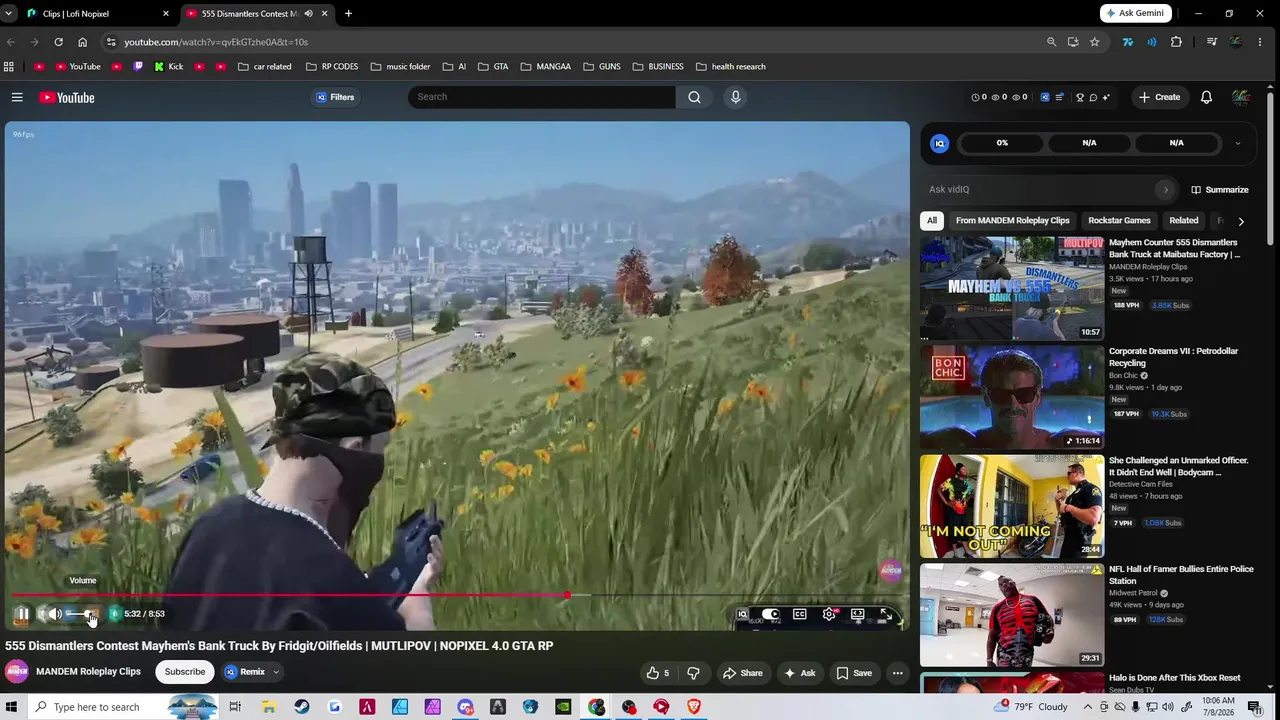Click the Share button

743,673
